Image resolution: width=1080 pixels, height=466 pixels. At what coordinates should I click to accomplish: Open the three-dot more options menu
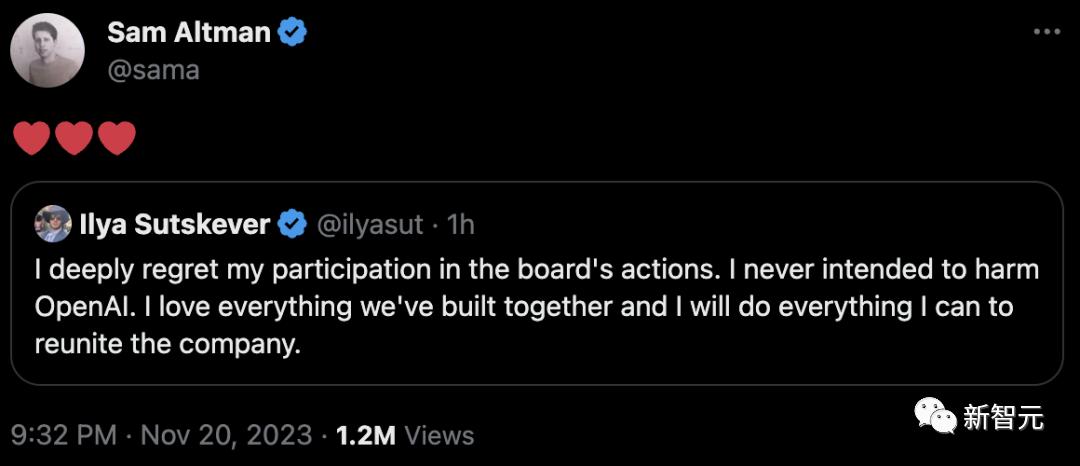[1048, 32]
